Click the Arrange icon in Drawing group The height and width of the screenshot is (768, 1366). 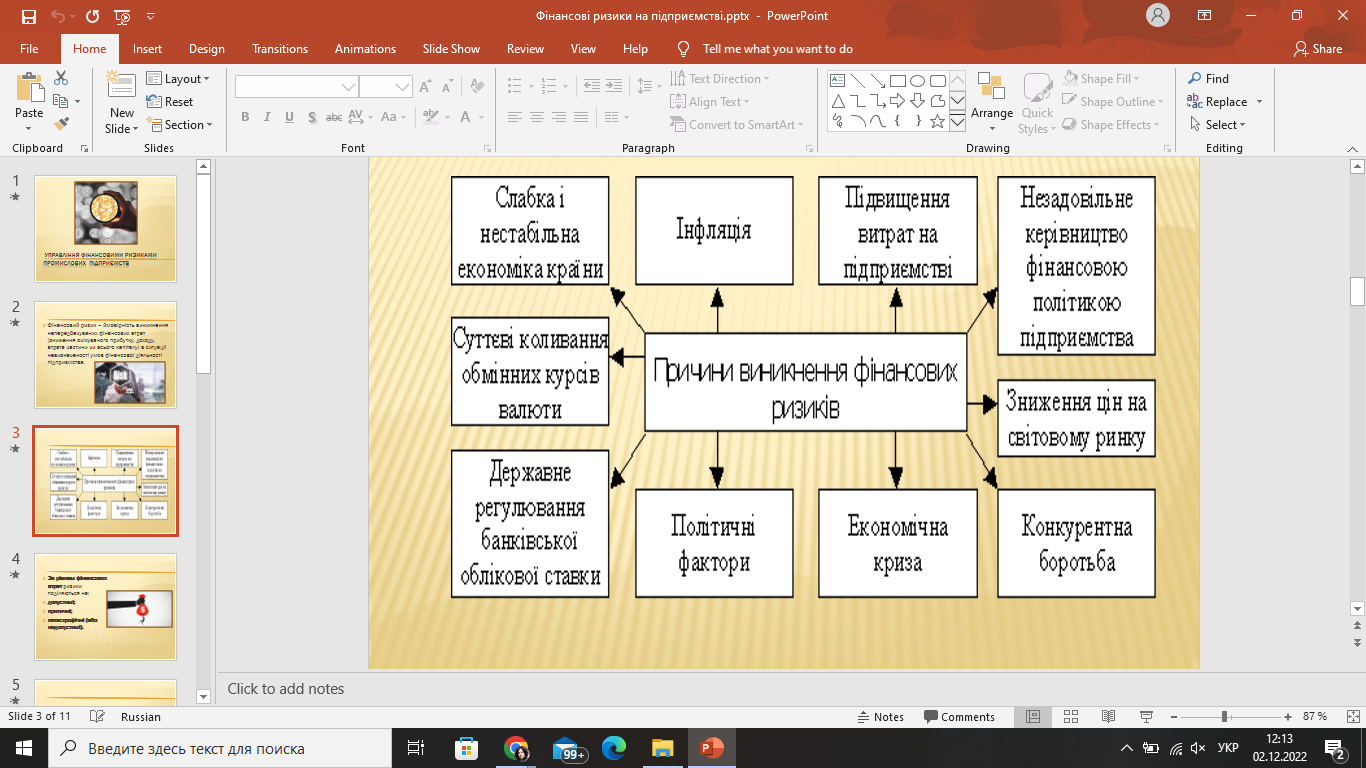(x=991, y=99)
